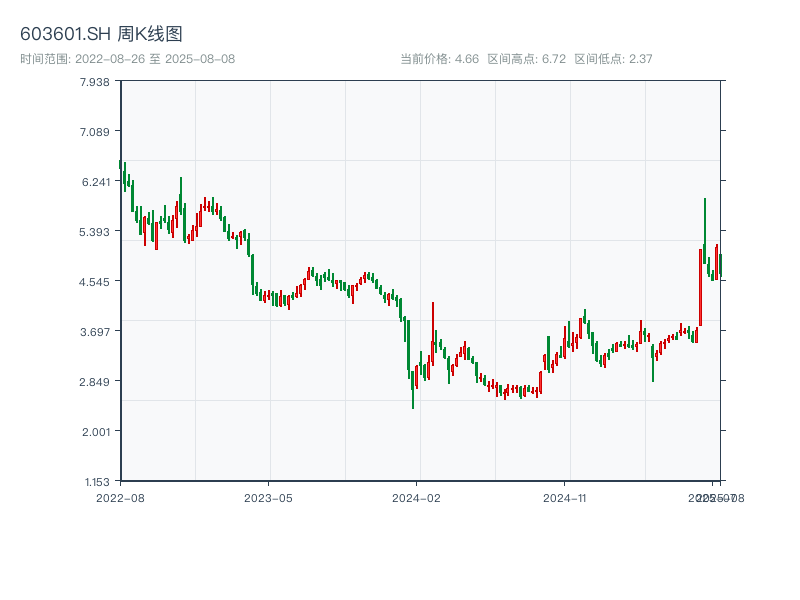800x600 pixels.
Task: Click the range high 6.72 label
Action: 527,59
